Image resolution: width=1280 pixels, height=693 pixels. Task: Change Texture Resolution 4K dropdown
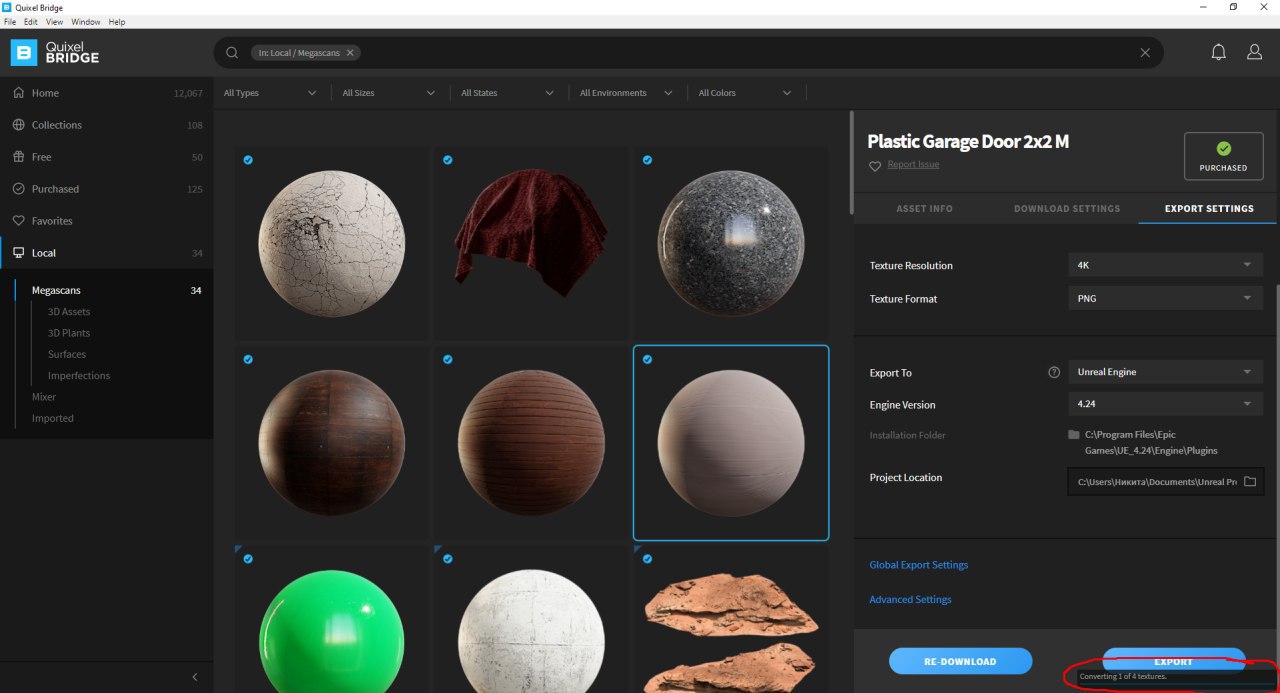point(1165,265)
